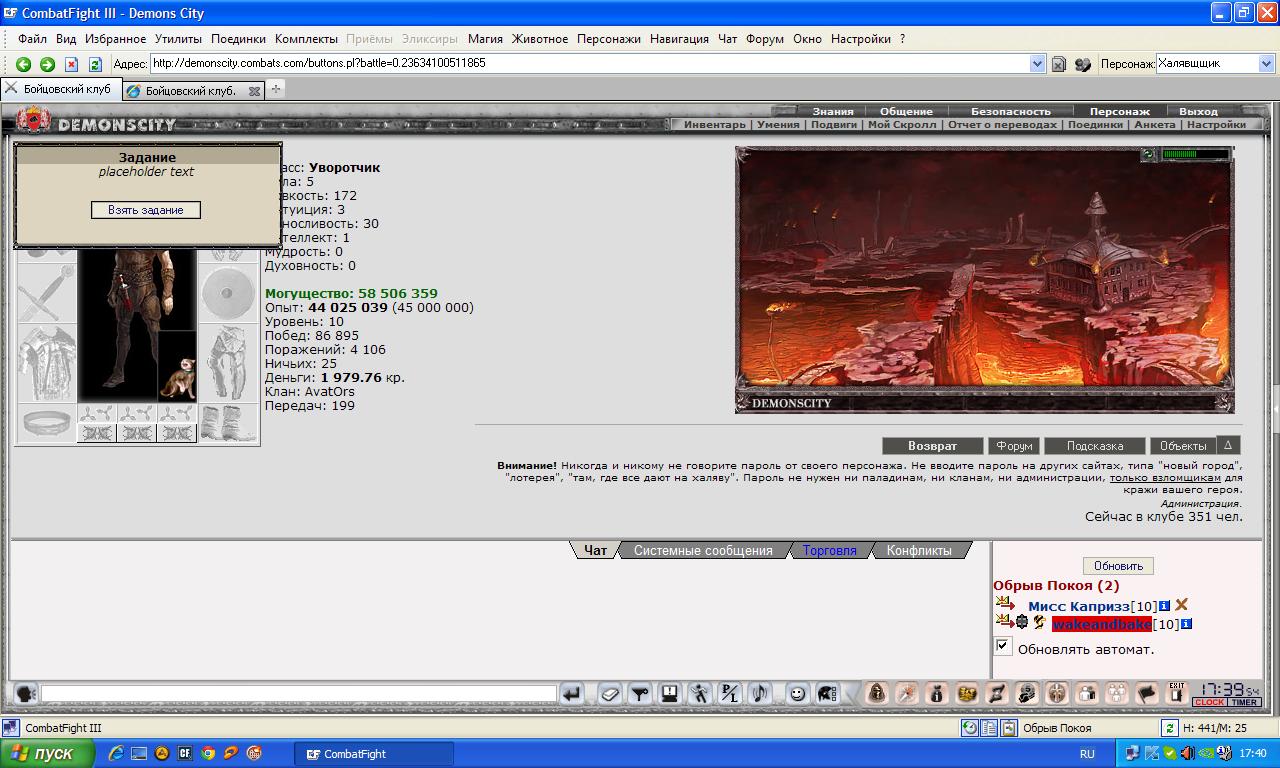Click the green Back navigation arrow

coord(23,64)
